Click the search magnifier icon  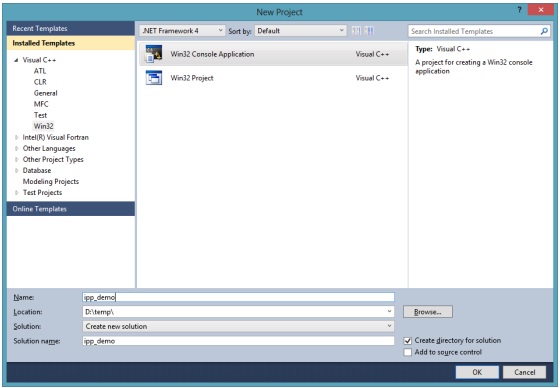(x=544, y=31)
